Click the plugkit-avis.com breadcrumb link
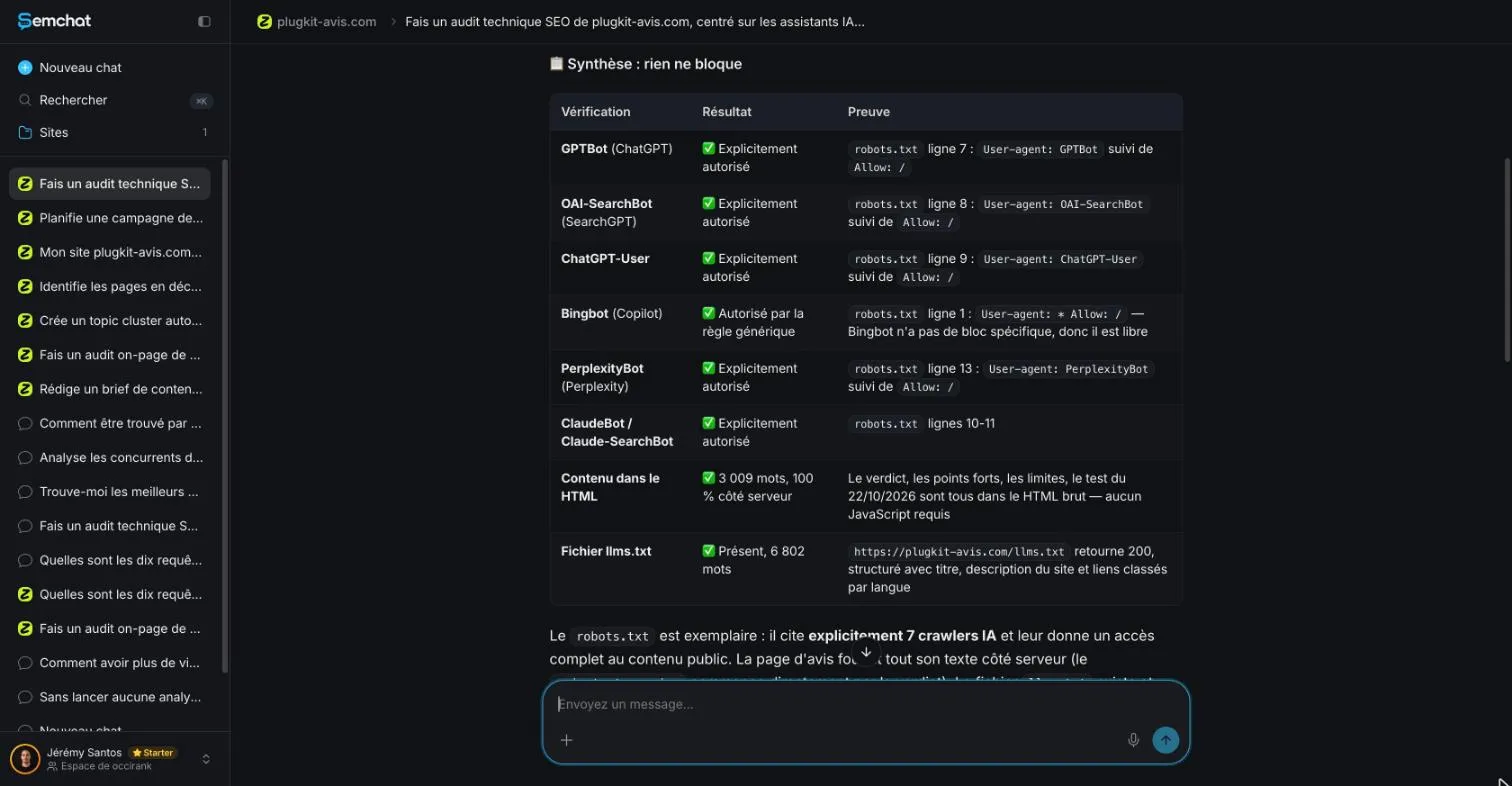The height and width of the screenshot is (786, 1512). coord(327,21)
